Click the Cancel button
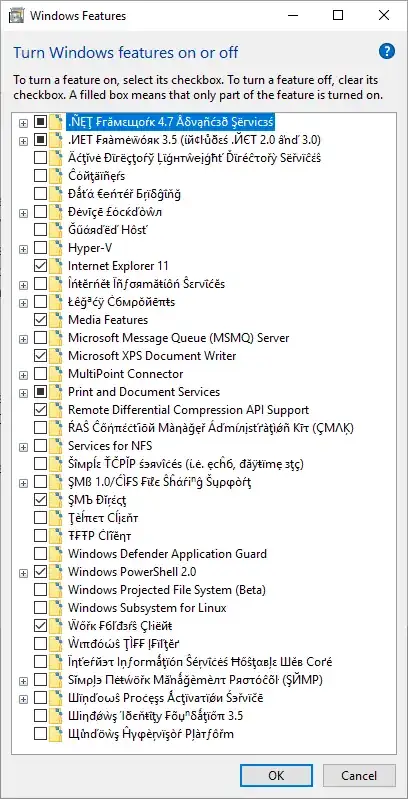This screenshot has height=799, width=408. [x=359, y=776]
